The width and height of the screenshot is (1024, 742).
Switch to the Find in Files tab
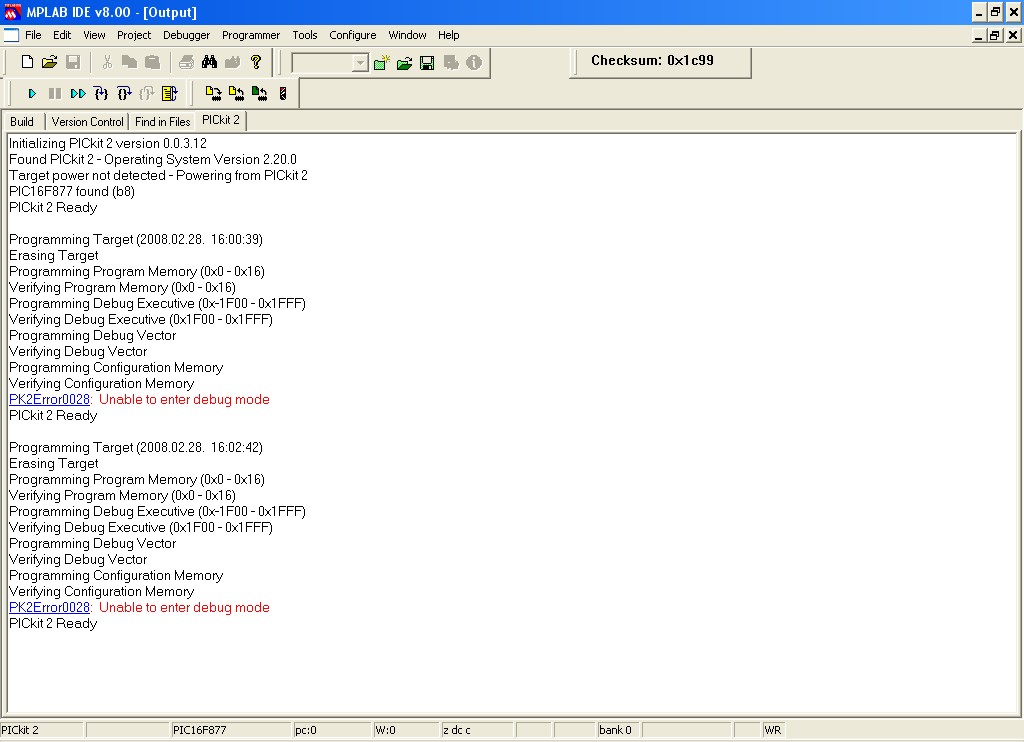[163, 122]
